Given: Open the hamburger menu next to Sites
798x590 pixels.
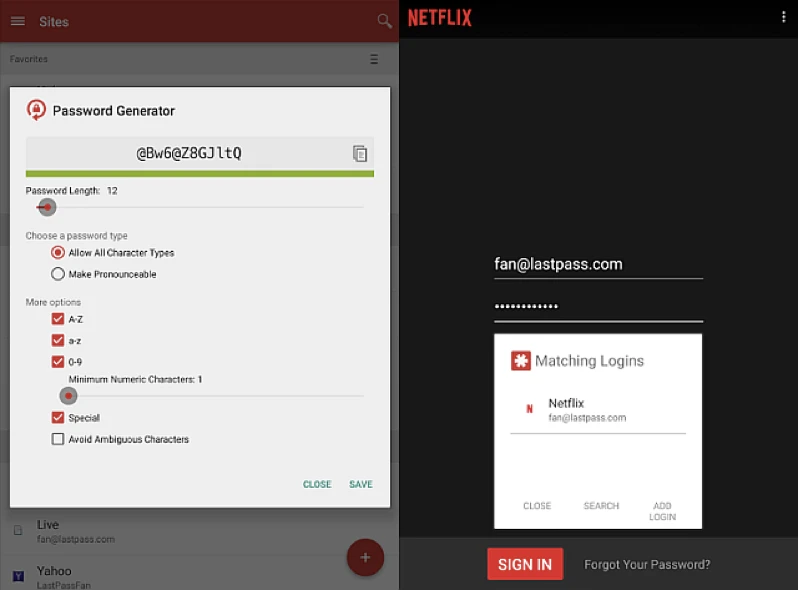Looking at the screenshot, I should click(17, 21).
